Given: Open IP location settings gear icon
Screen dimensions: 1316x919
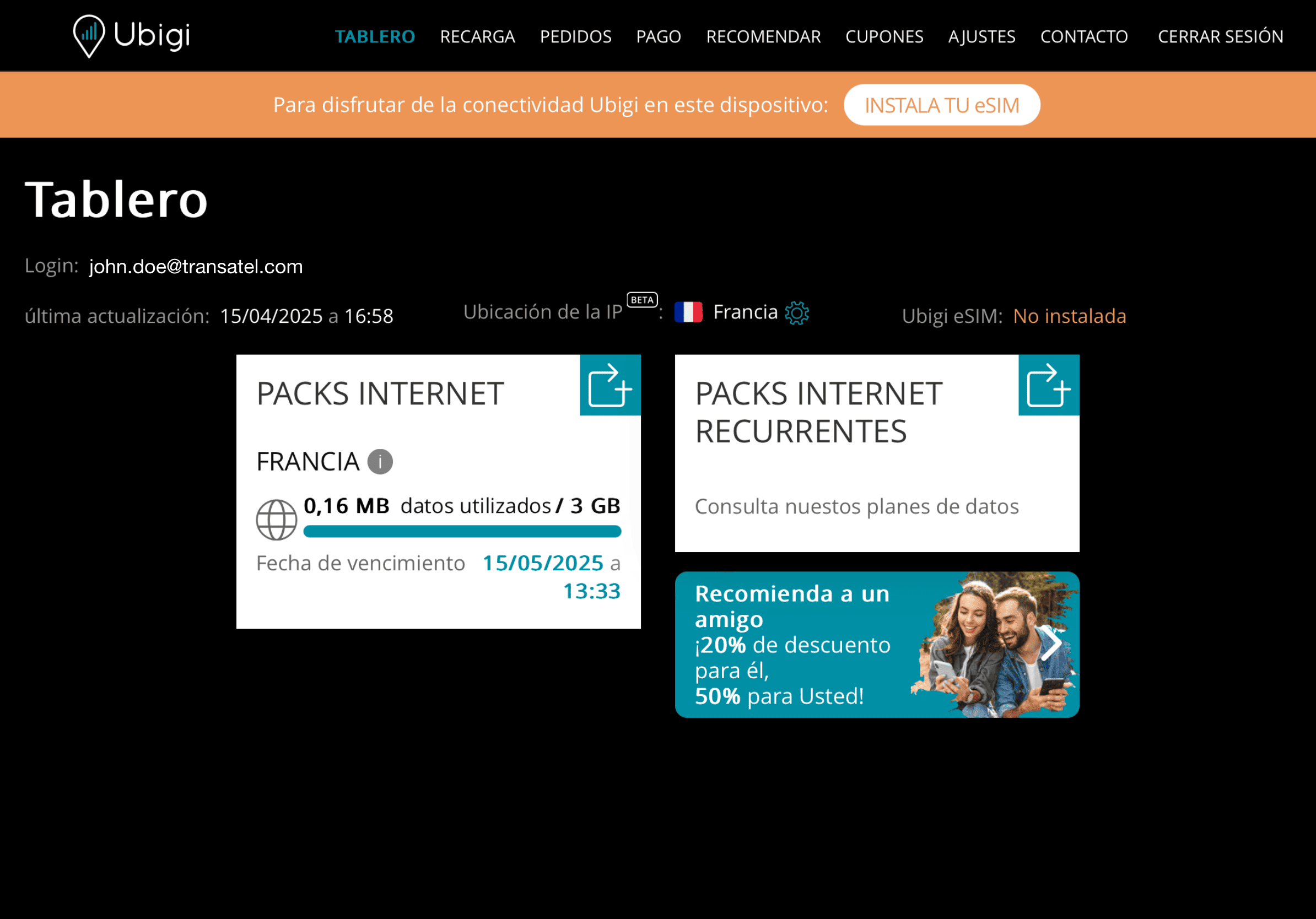Looking at the screenshot, I should [797, 313].
